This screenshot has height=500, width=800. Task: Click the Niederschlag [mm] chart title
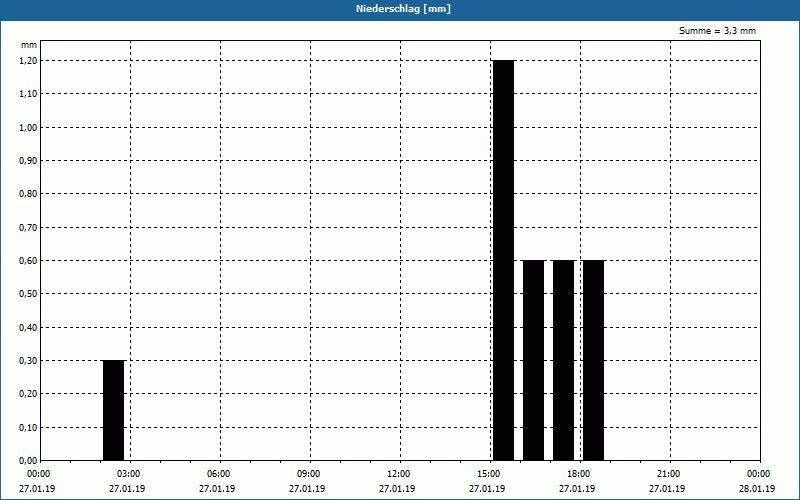403,9
